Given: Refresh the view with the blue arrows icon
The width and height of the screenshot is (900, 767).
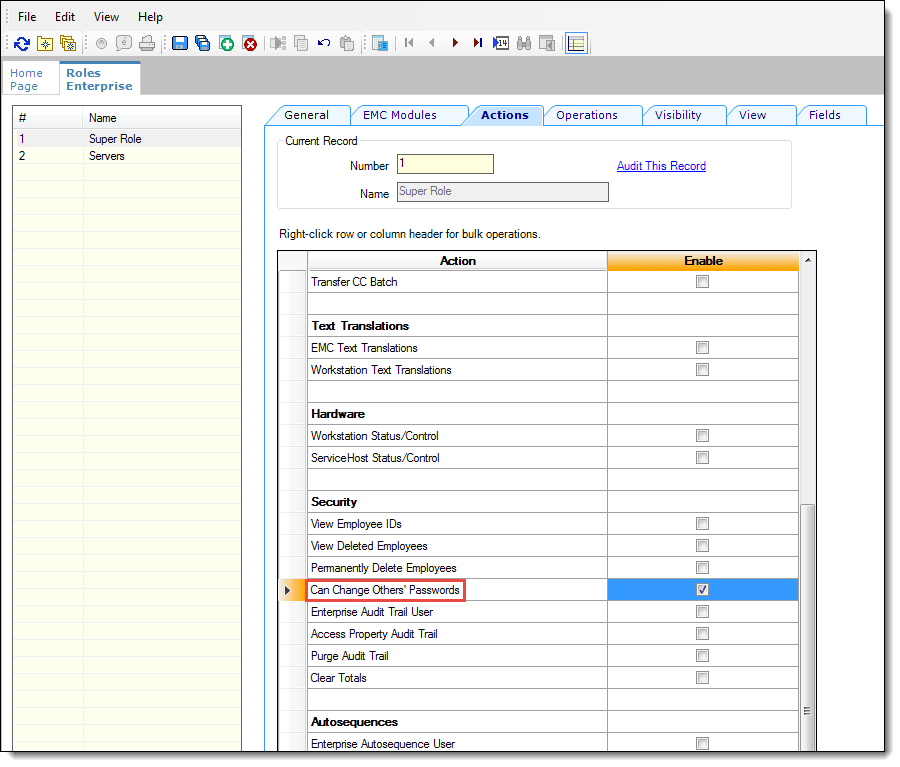Looking at the screenshot, I should coord(21,43).
